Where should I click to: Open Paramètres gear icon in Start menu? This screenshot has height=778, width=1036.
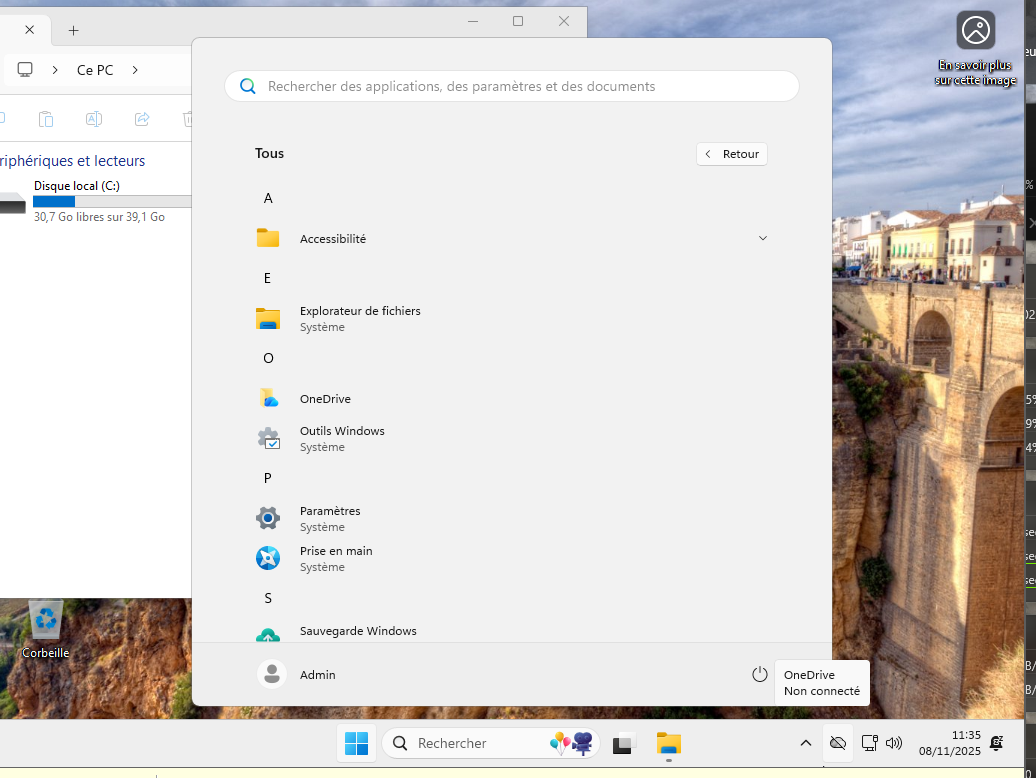268,518
